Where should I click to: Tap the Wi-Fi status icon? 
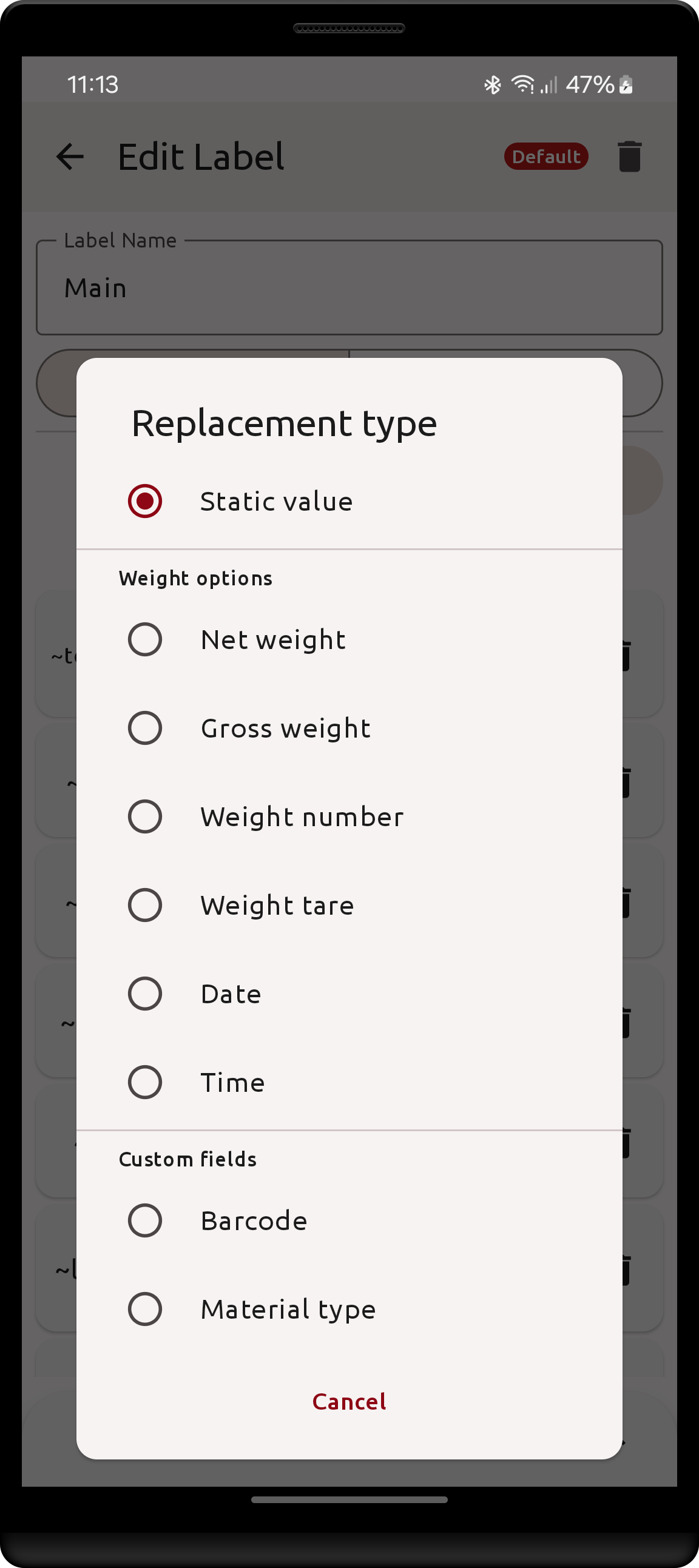(x=522, y=84)
